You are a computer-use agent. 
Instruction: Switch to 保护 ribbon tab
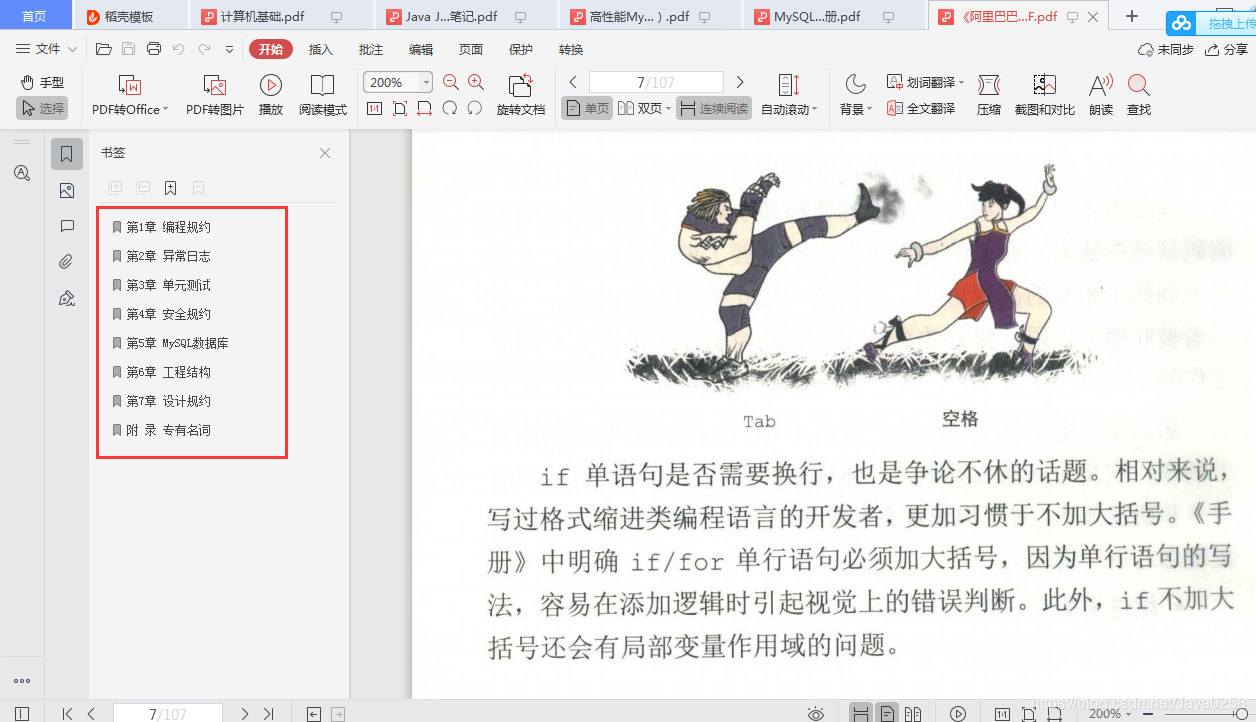(x=521, y=50)
